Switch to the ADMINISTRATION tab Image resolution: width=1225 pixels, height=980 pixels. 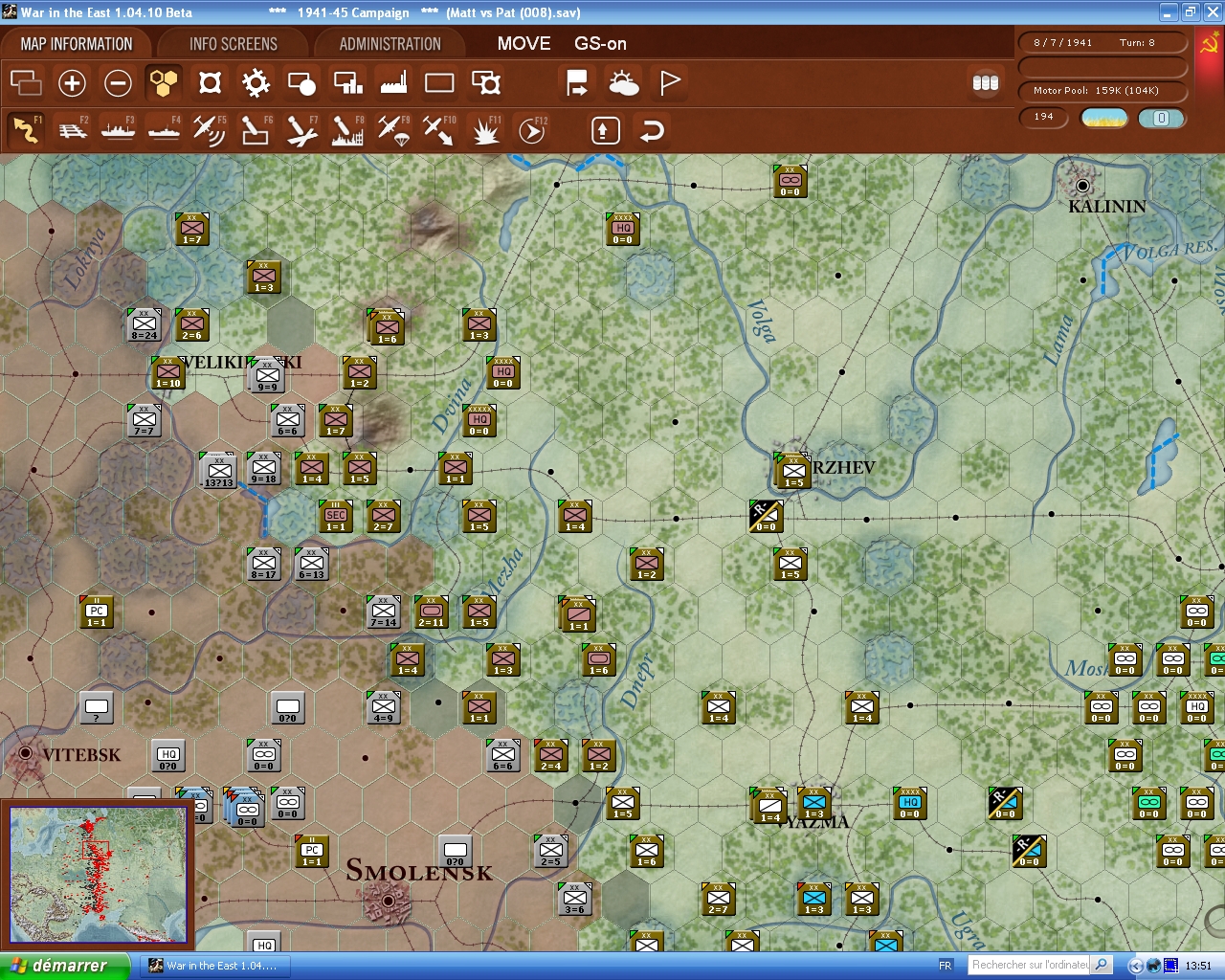(390, 44)
